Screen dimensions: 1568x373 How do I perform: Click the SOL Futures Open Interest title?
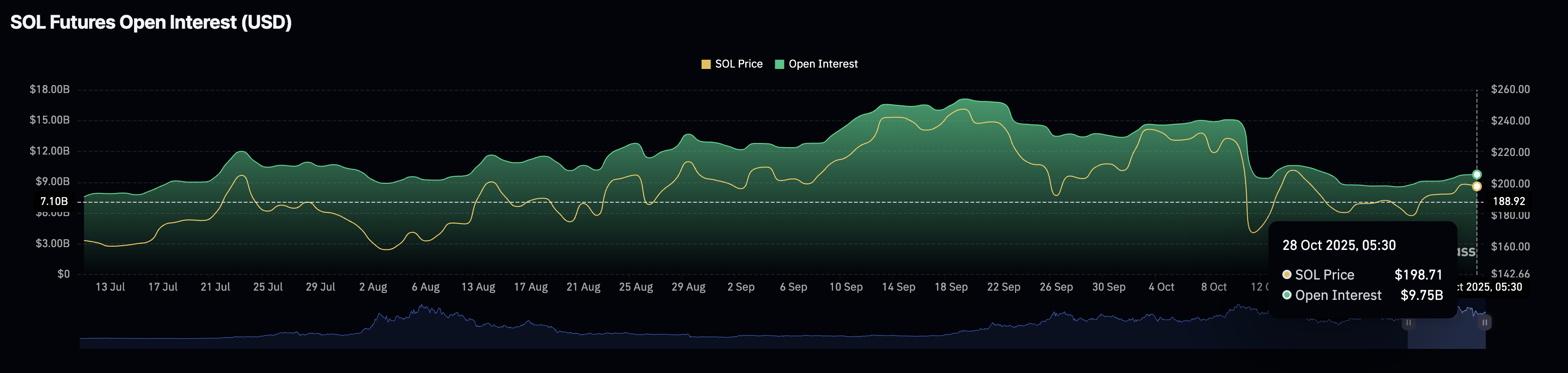click(x=151, y=23)
